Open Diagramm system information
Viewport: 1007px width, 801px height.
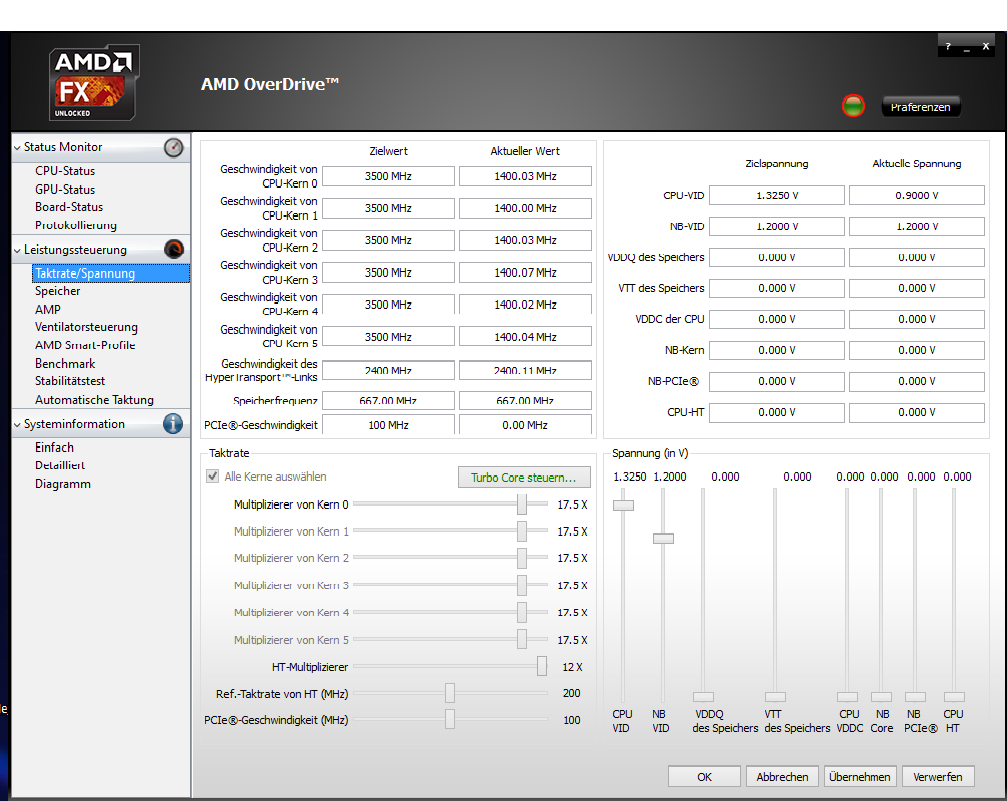62,484
